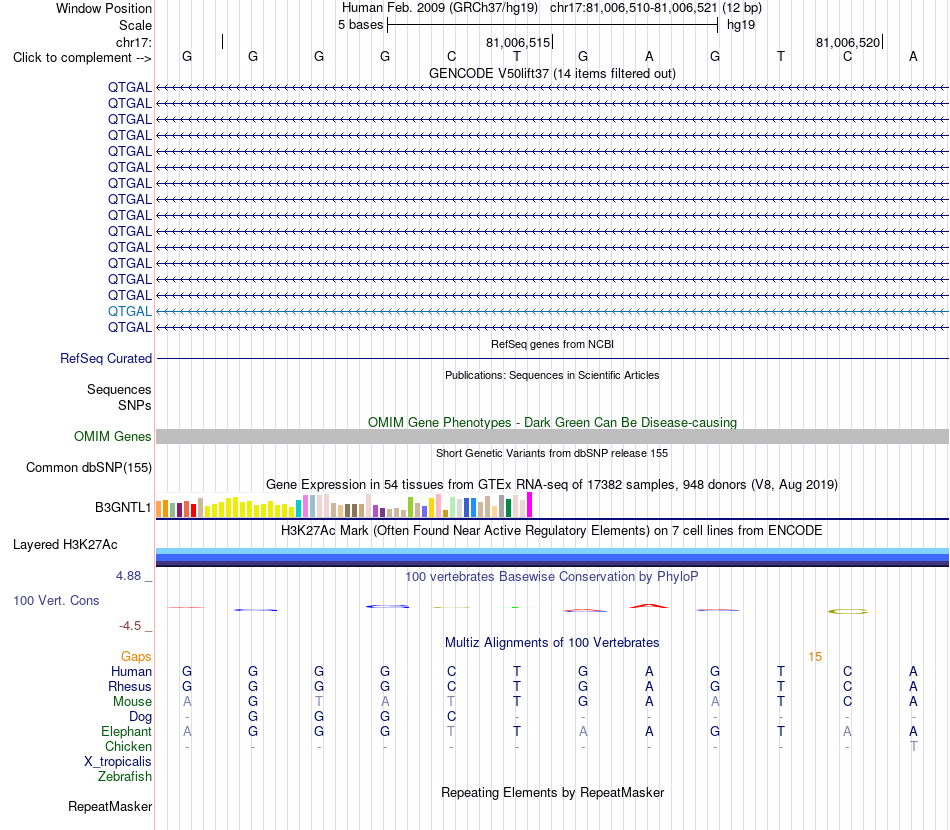
Task: Click the blue layered H3K27Ac signal band
Action: point(552,557)
